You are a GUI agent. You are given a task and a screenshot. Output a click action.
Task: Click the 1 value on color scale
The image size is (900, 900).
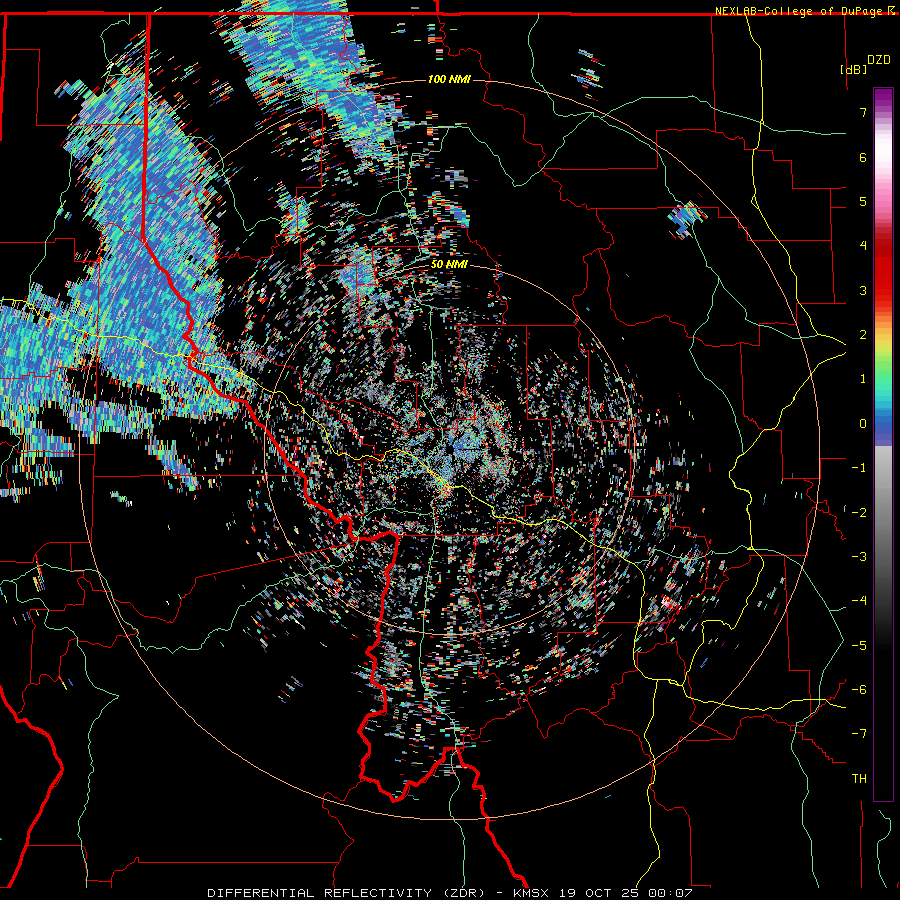(863, 379)
